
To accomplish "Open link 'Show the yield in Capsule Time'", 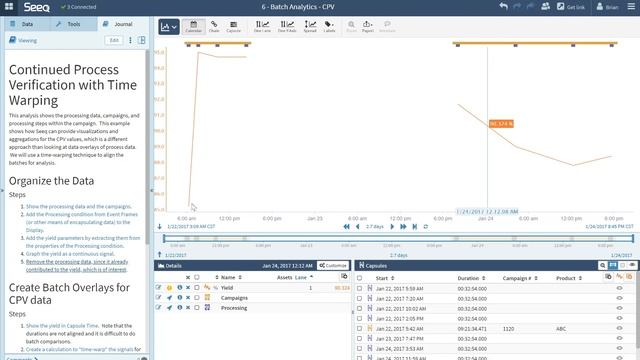I will pos(62,326).
